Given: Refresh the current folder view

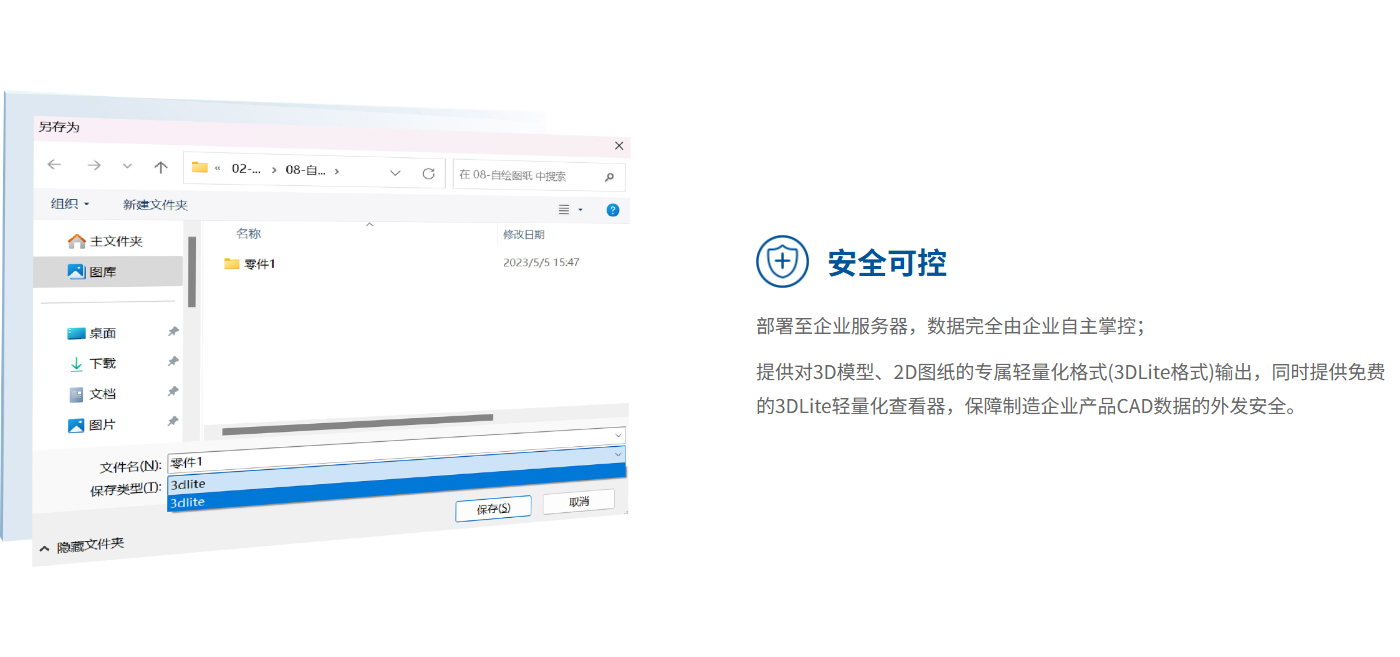Looking at the screenshot, I should [428, 174].
